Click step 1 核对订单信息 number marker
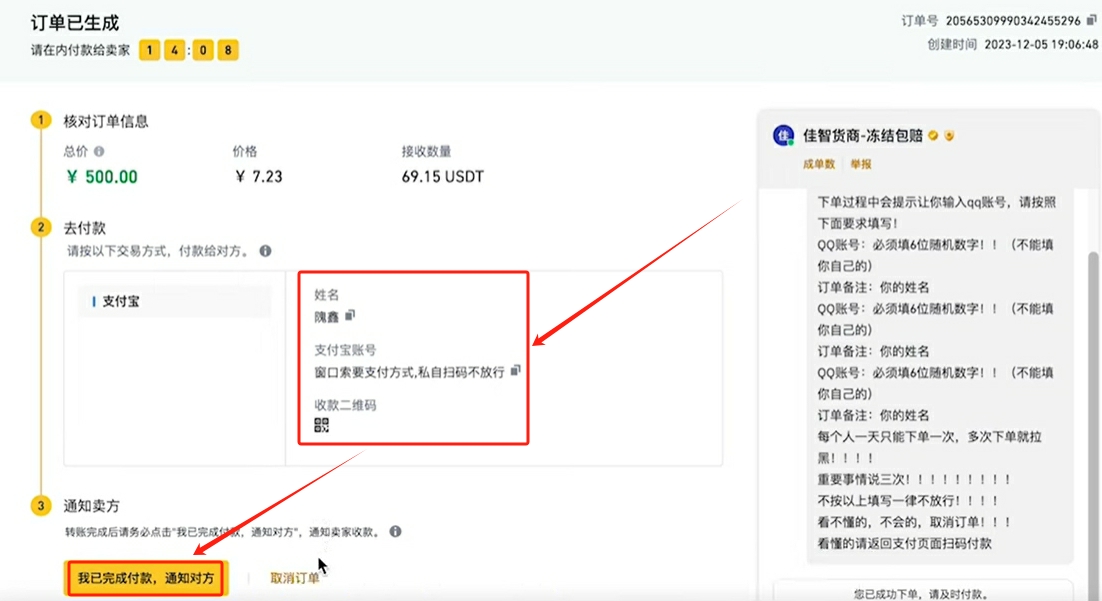Screen dimensions: 1102x601 coord(41,120)
